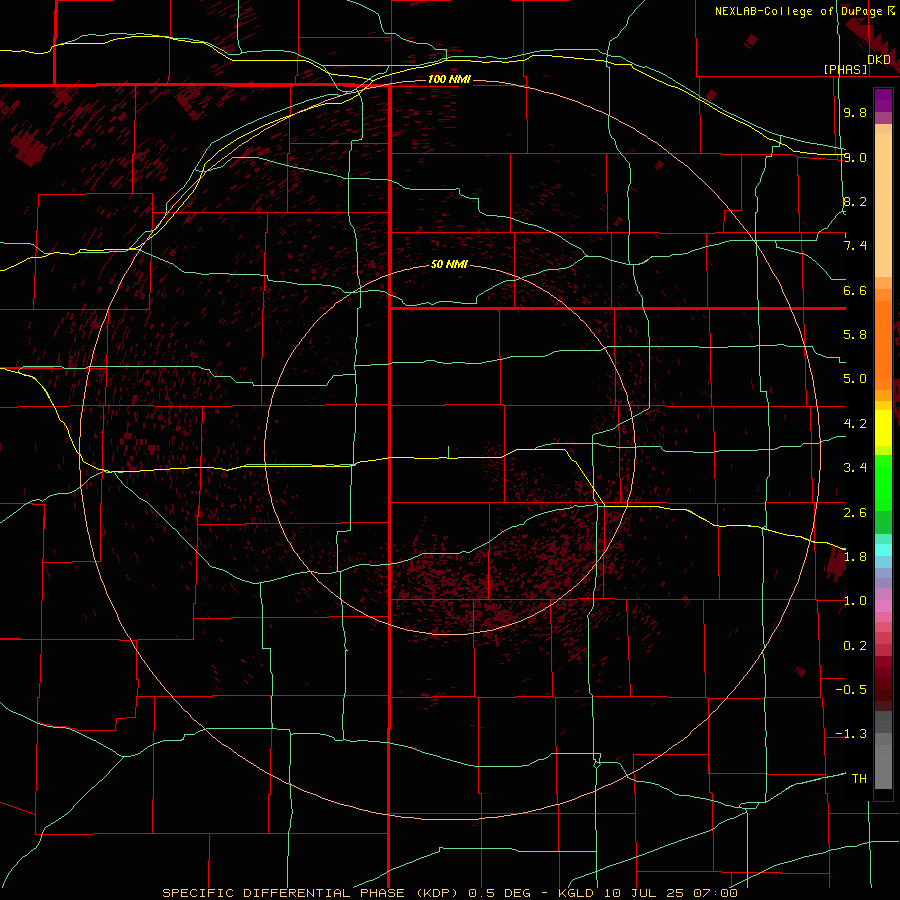Viewport: 900px width, 900px height.
Task: Click the 8.2 scale value
Action: pos(855,201)
